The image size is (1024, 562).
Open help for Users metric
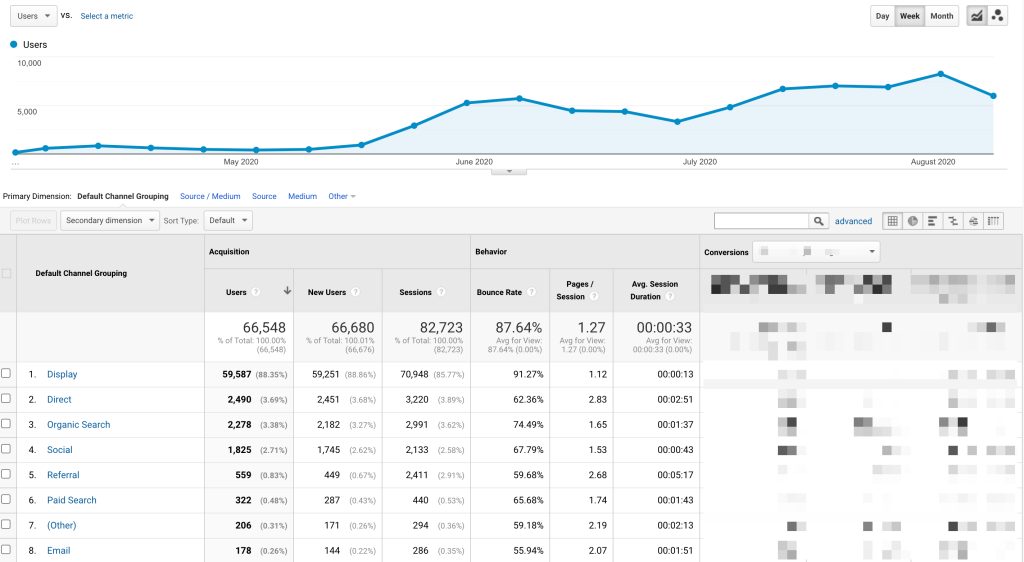tap(256, 292)
